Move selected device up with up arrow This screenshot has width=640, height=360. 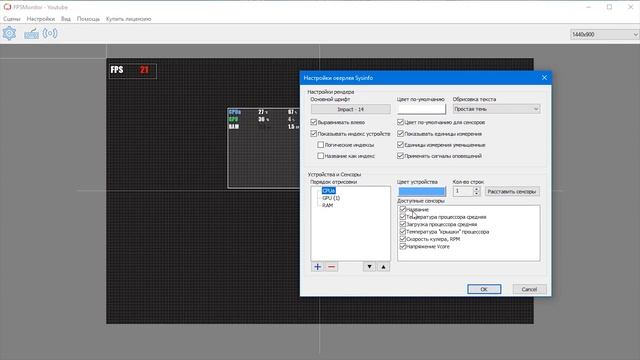383,267
